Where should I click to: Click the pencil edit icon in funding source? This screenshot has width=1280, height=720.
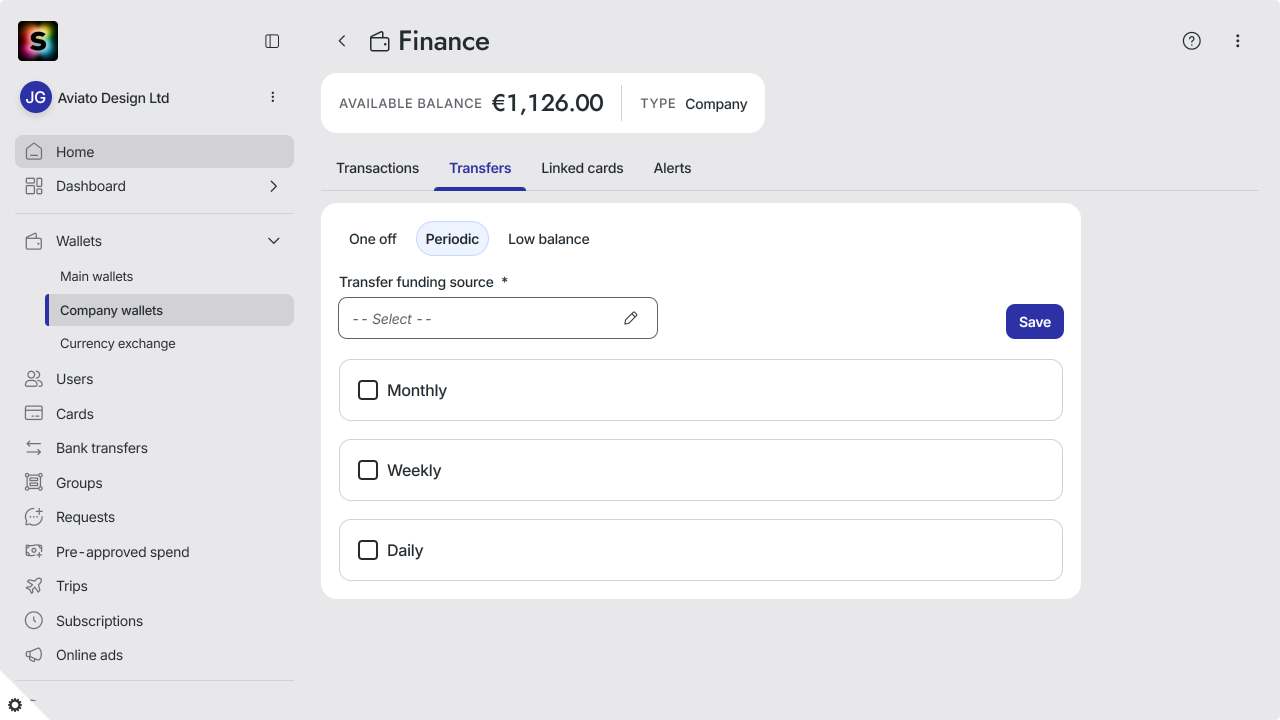tap(631, 318)
